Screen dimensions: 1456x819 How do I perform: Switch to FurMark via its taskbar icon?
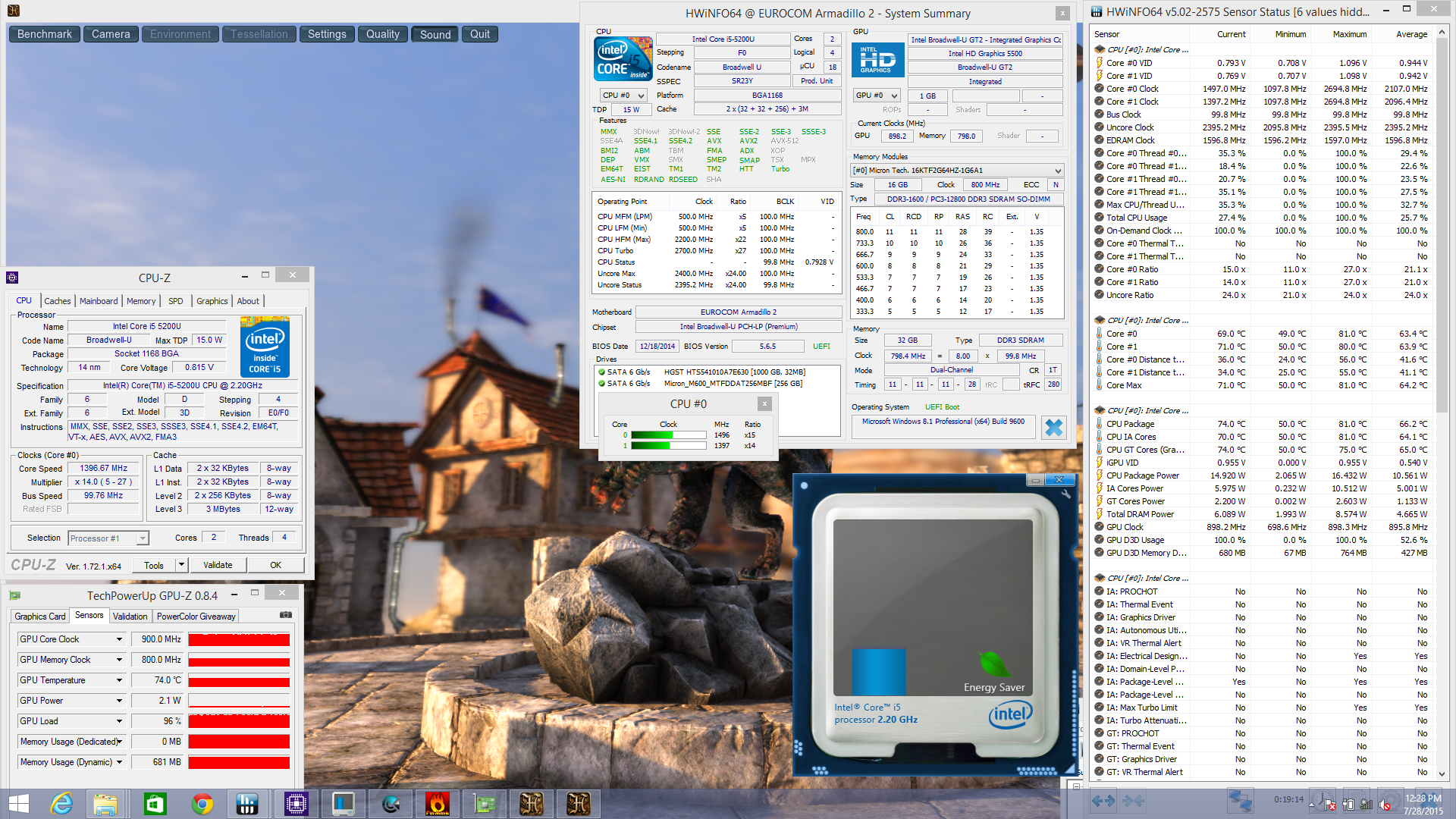(437, 803)
